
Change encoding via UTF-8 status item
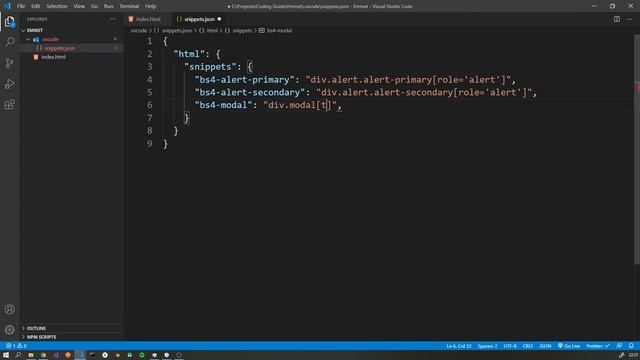click(510, 346)
